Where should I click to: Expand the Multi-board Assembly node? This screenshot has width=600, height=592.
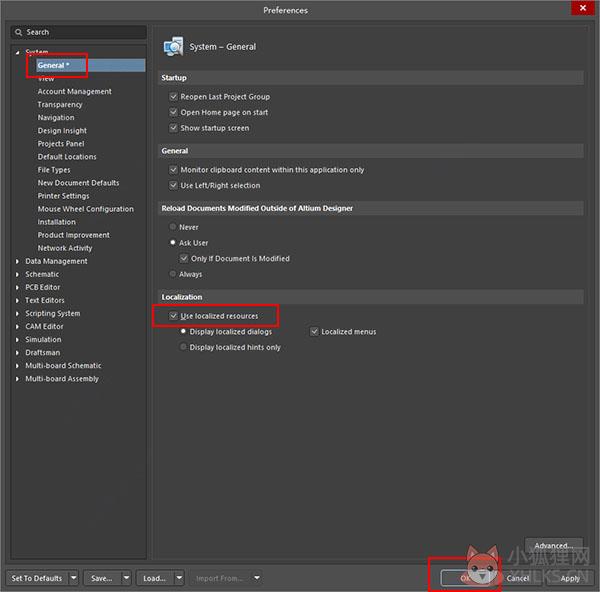click(x=17, y=379)
